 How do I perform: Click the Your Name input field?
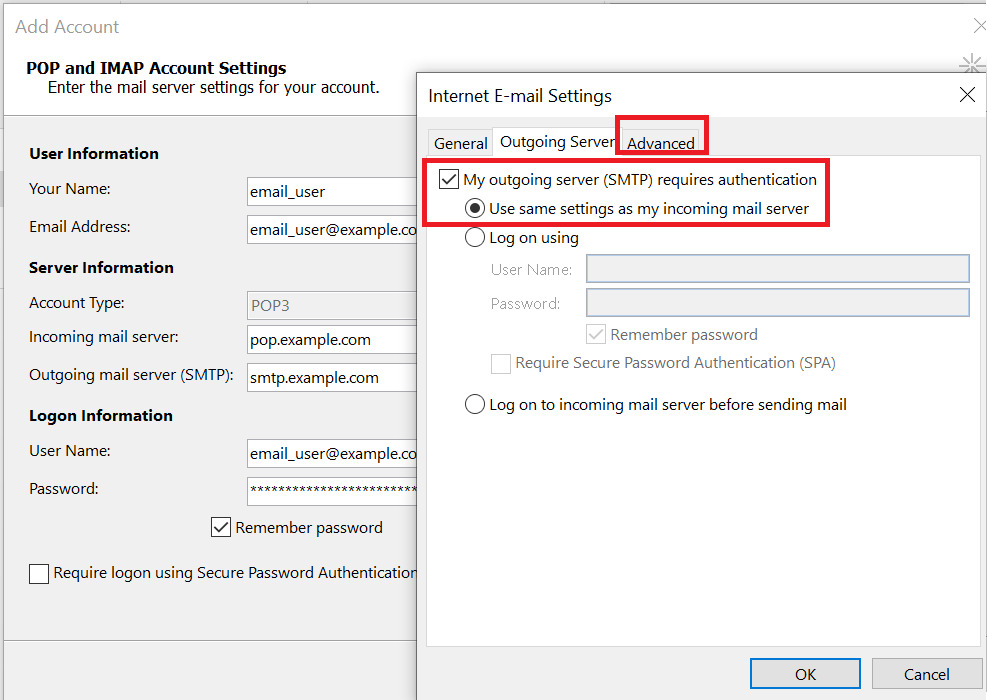click(x=331, y=191)
